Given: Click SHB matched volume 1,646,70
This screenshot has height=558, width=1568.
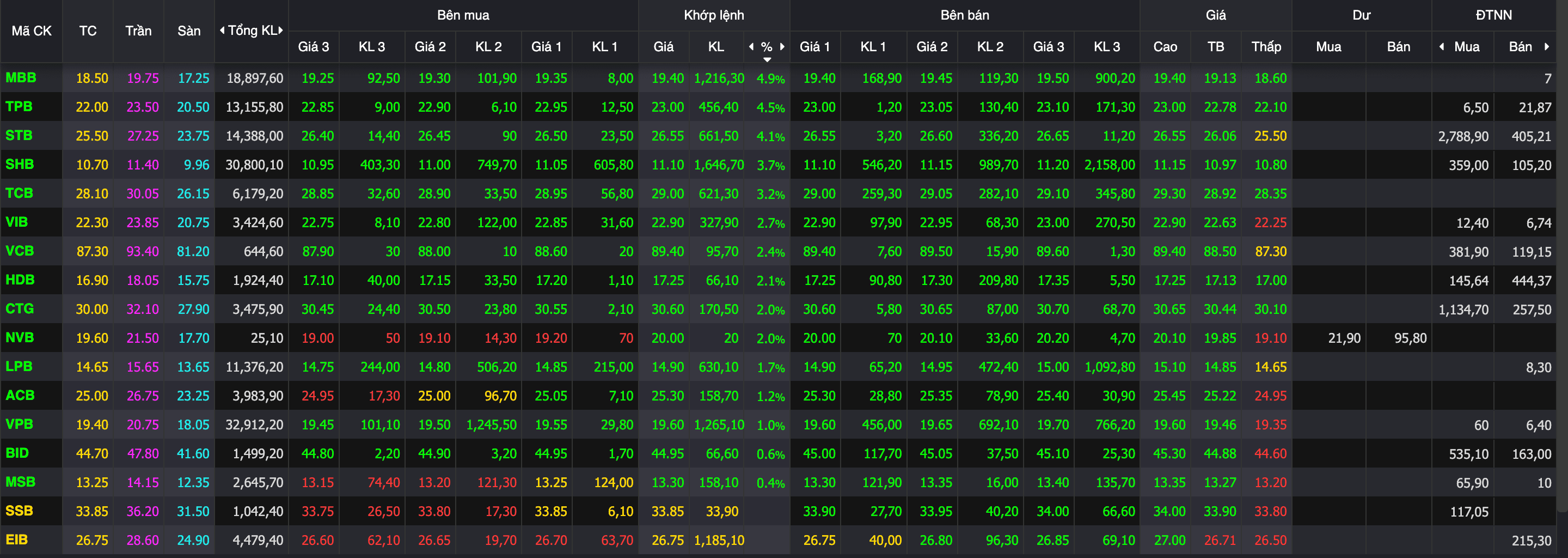Looking at the screenshot, I should 719,165.
